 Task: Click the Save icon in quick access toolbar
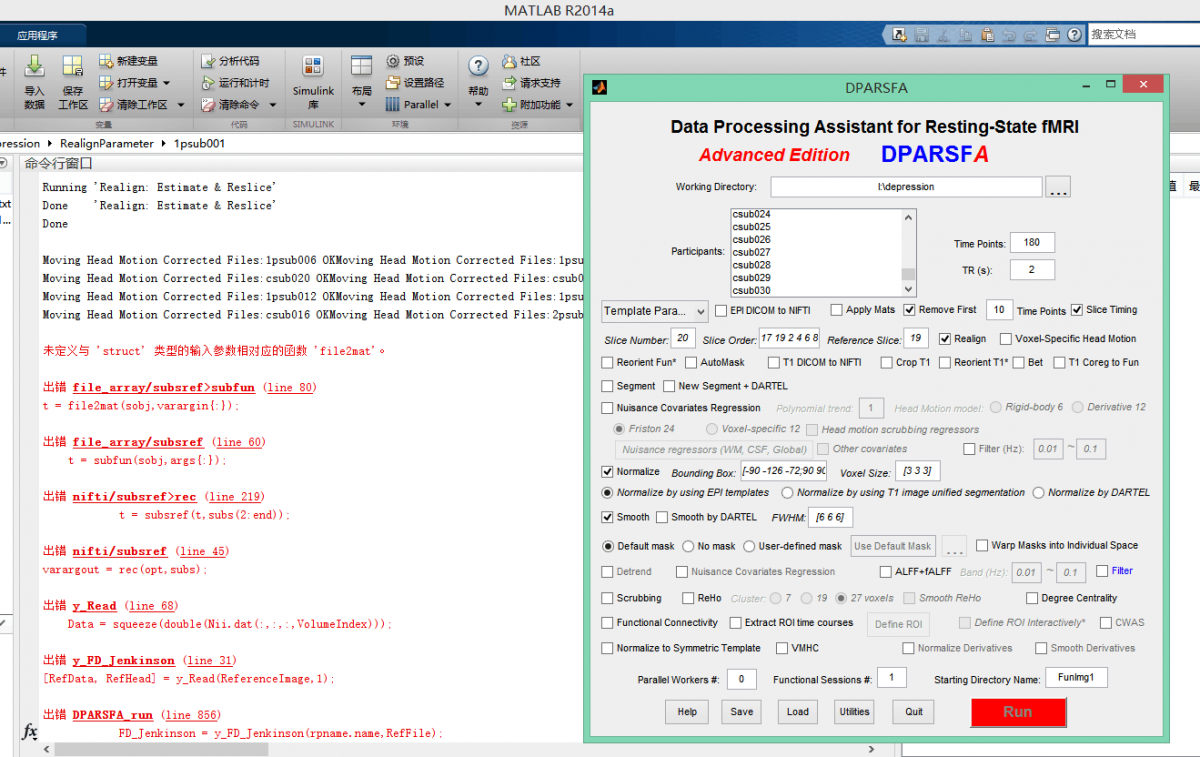(x=923, y=35)
